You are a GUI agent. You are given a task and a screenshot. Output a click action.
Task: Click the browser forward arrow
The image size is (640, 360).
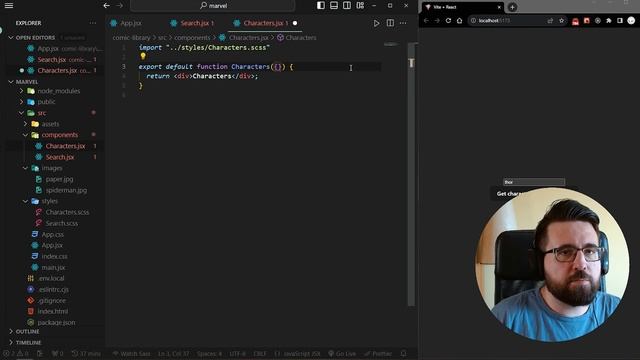[437, 20]
